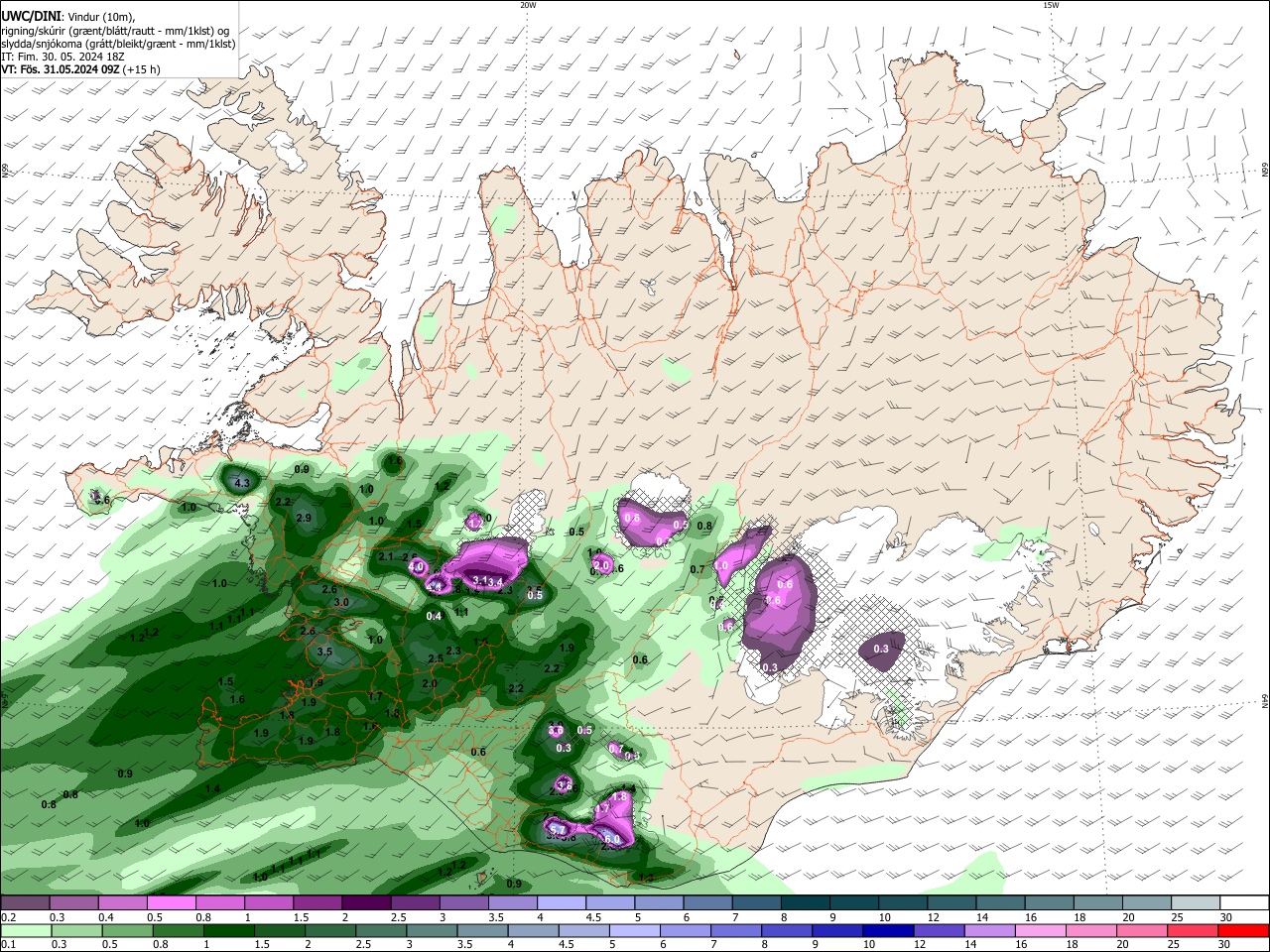Click the 'IT: Fim. 30. 05. 2024 18Z' line
Viewport: 1270px width, 952px height.
click(x=62, y=57)
